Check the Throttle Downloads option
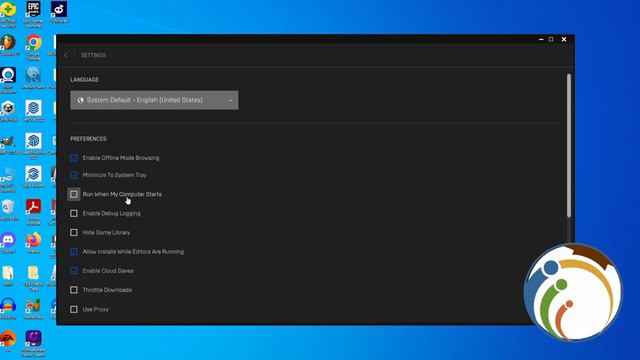Viewport: 640px width, 360px height. click(74, 290)
